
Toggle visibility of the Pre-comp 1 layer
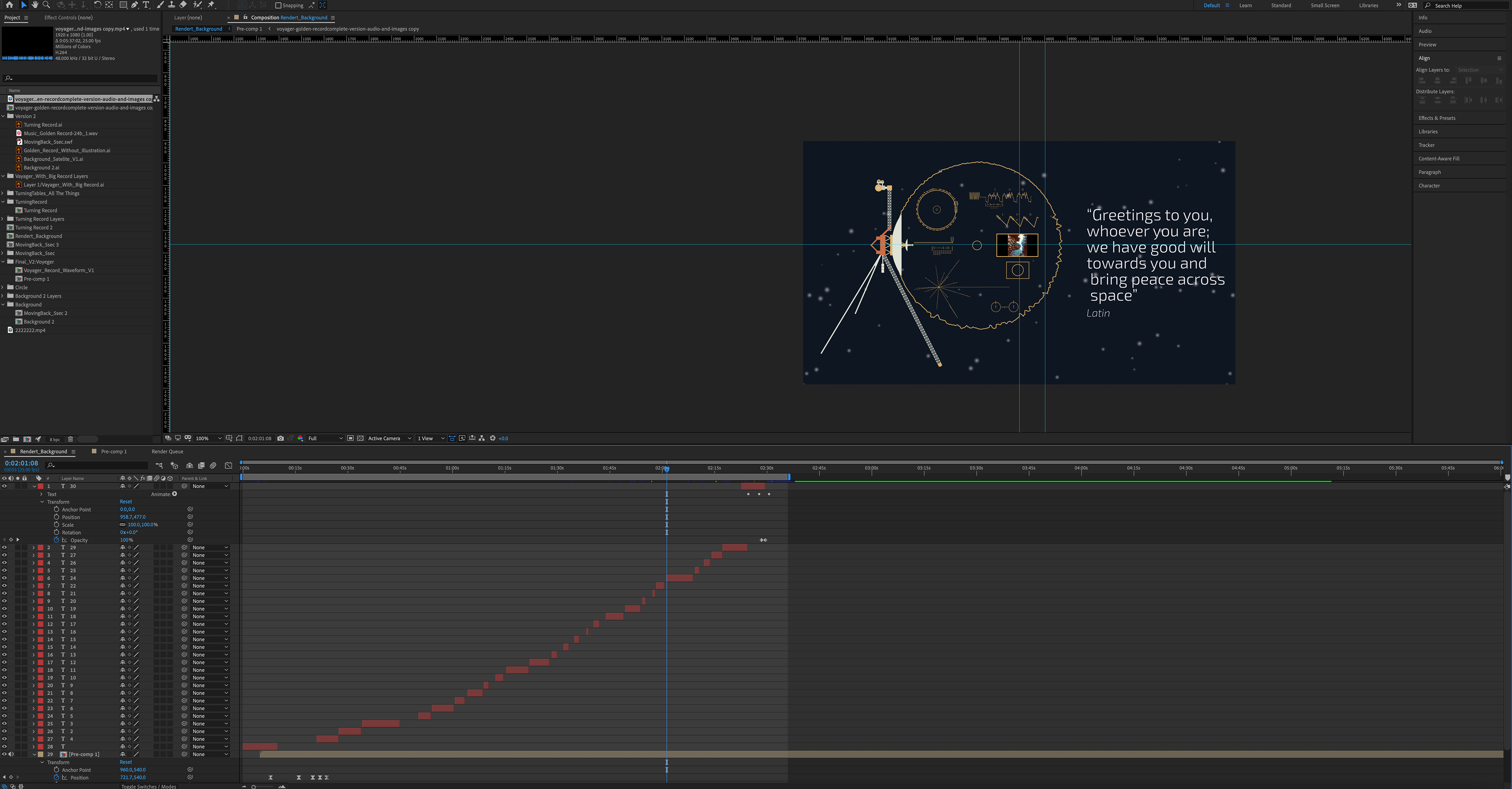click(4, 754)
